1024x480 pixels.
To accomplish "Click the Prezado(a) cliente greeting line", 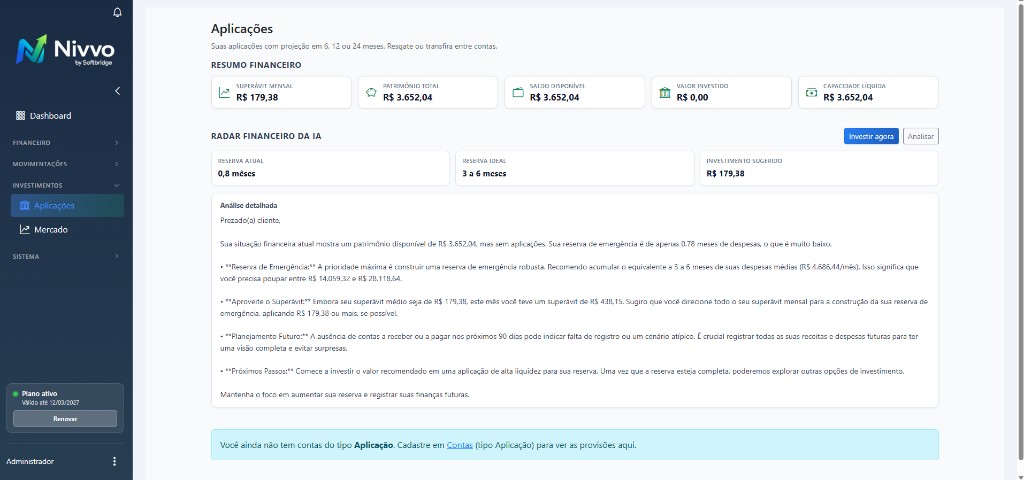I will pyautogui.click(x=250, y=221).
